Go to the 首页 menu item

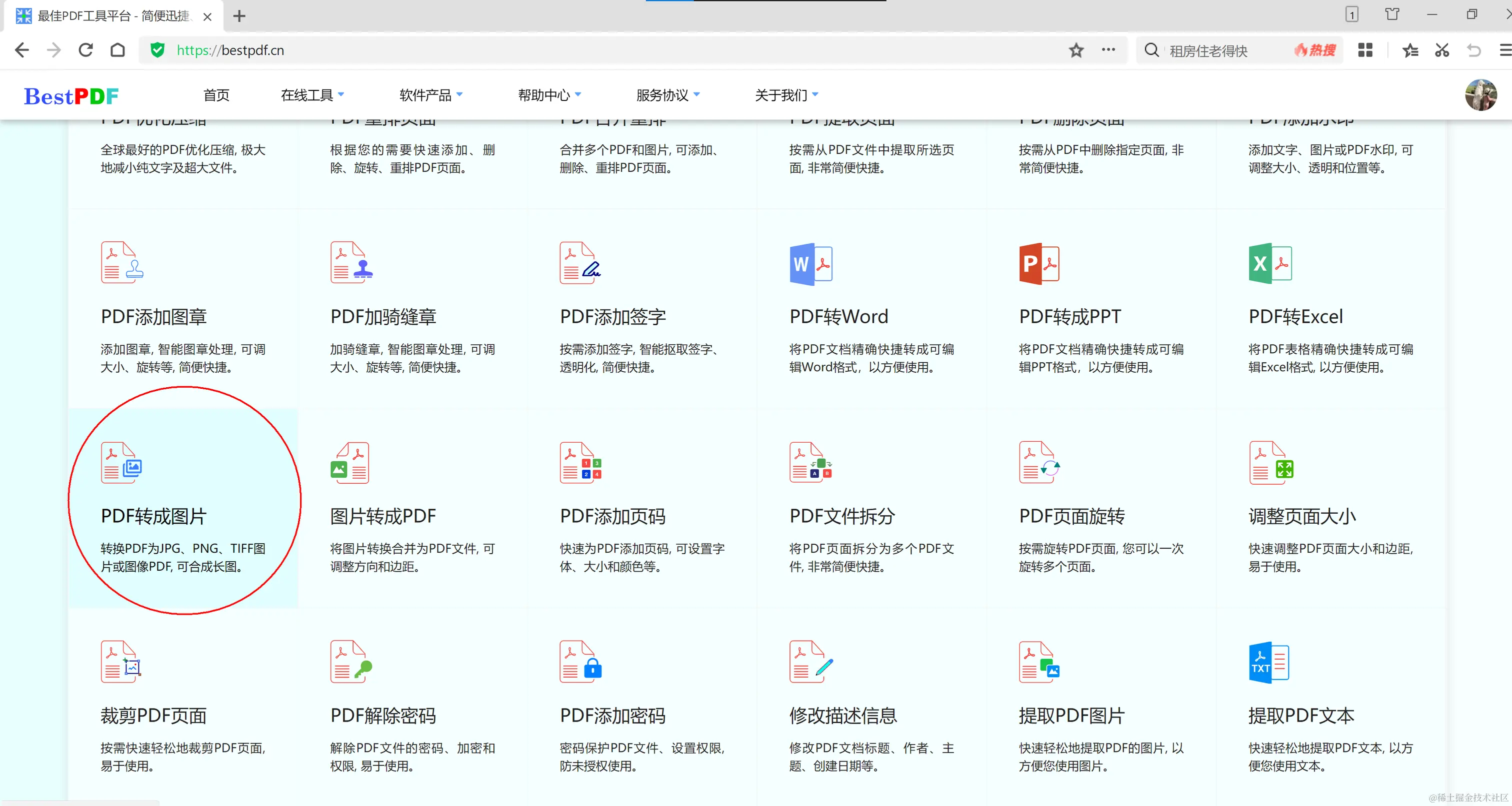[216, 95]
